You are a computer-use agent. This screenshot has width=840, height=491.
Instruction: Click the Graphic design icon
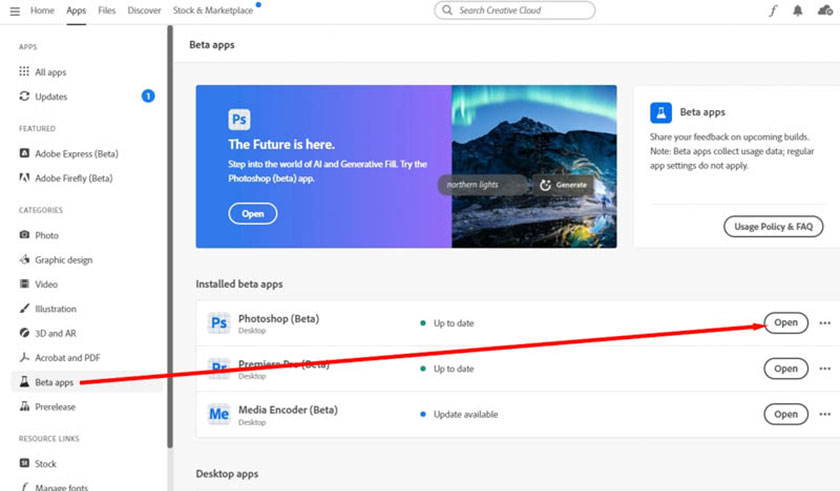(x=24, y=259)
